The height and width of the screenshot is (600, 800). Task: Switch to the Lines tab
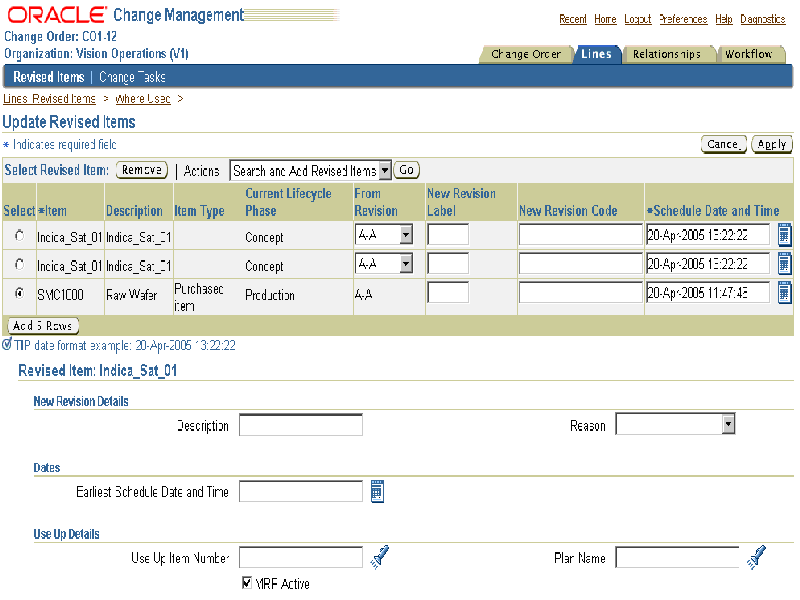click(596, 54)
